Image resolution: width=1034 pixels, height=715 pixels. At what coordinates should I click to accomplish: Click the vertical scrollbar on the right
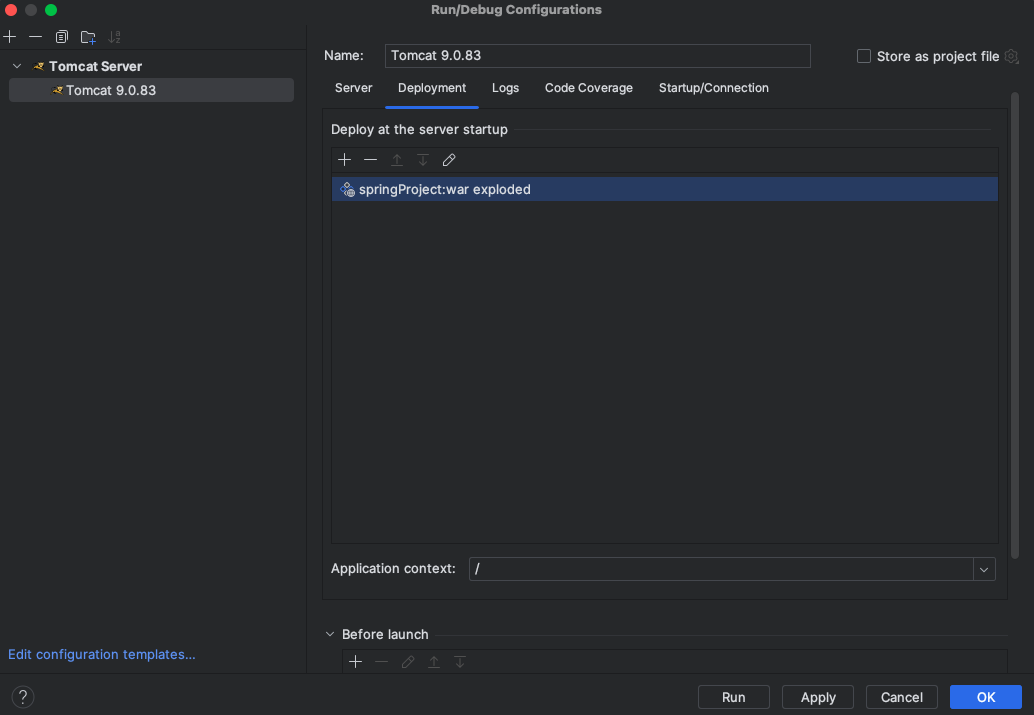(1015, 326)
